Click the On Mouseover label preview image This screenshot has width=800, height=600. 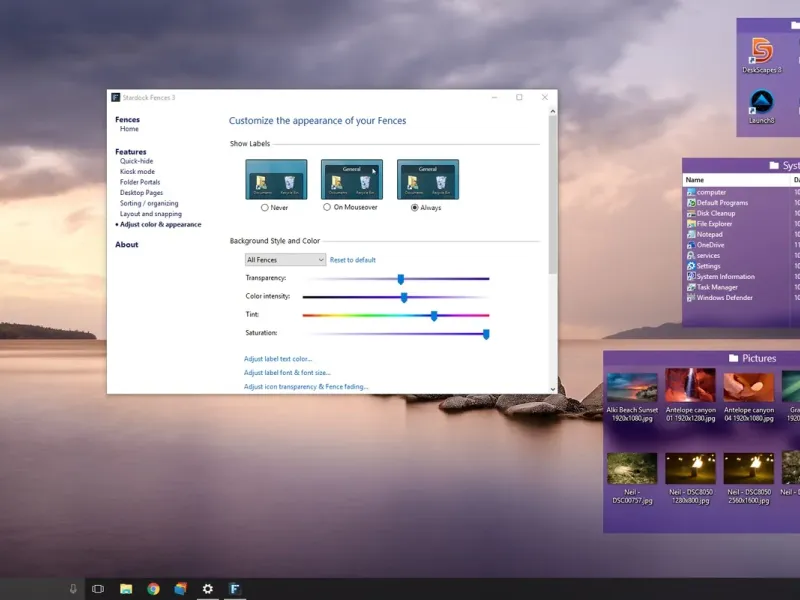pyautogui.click(x=352, y=179)
